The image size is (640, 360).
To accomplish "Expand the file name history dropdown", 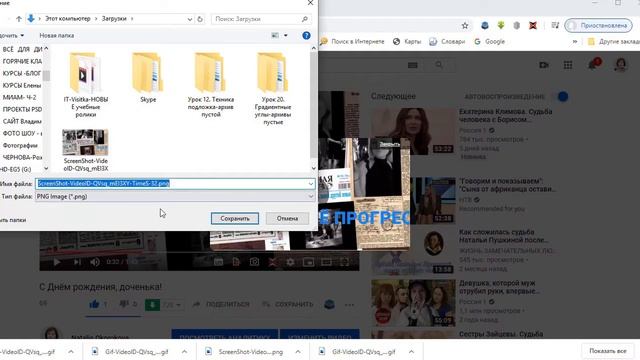I will (311, 184).
